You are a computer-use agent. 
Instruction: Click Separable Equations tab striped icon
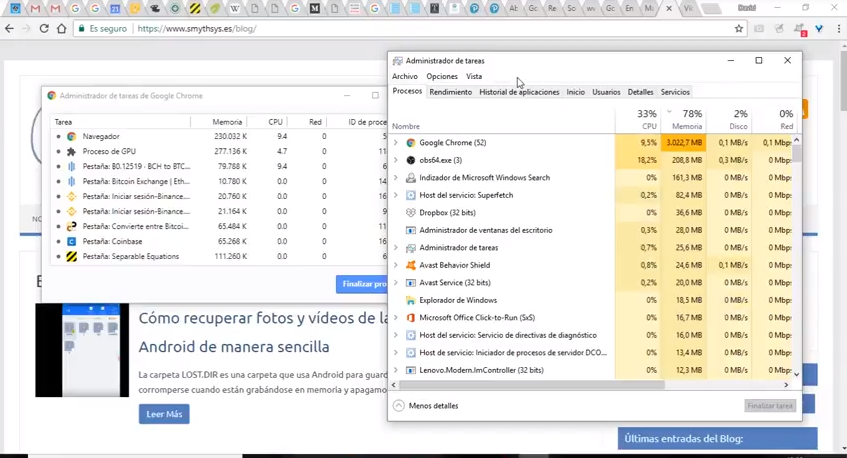[71, 257]
